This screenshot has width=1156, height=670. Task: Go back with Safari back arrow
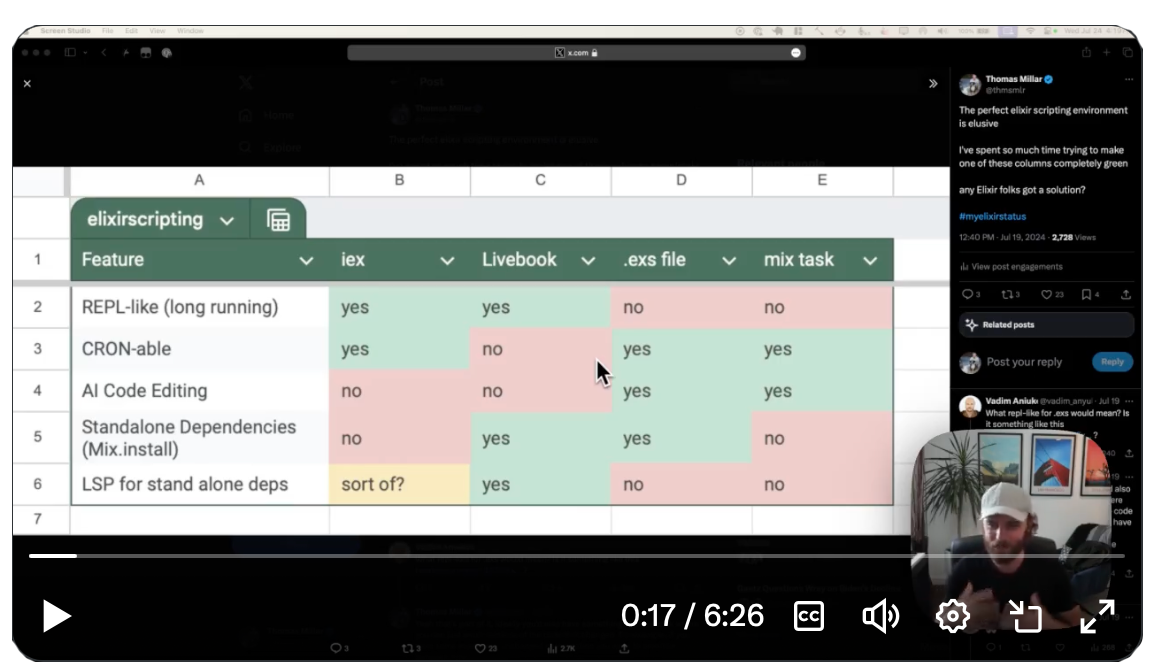click(x=103, y=52)
